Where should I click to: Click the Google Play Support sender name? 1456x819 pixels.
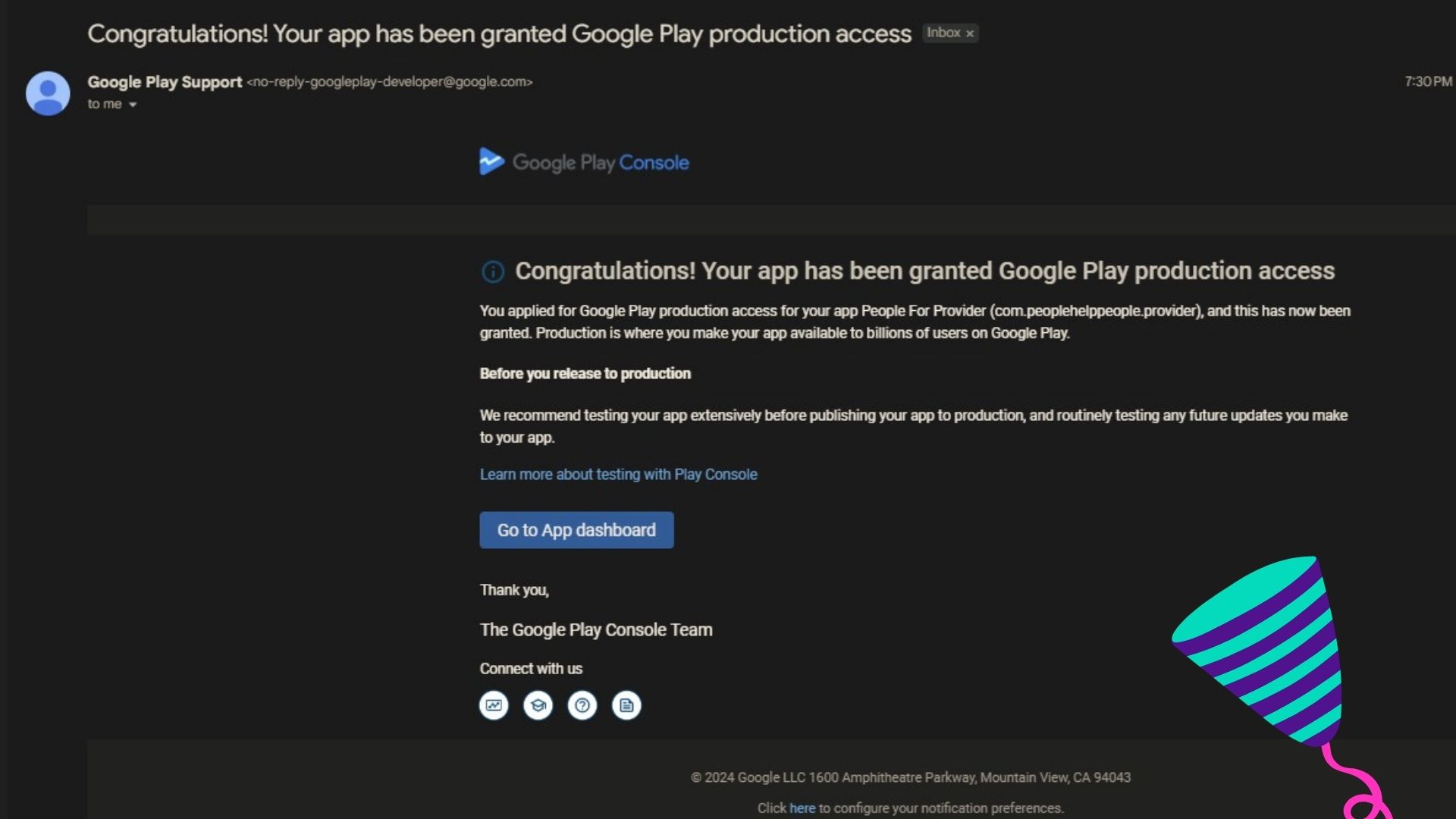[x=164, y=82]
